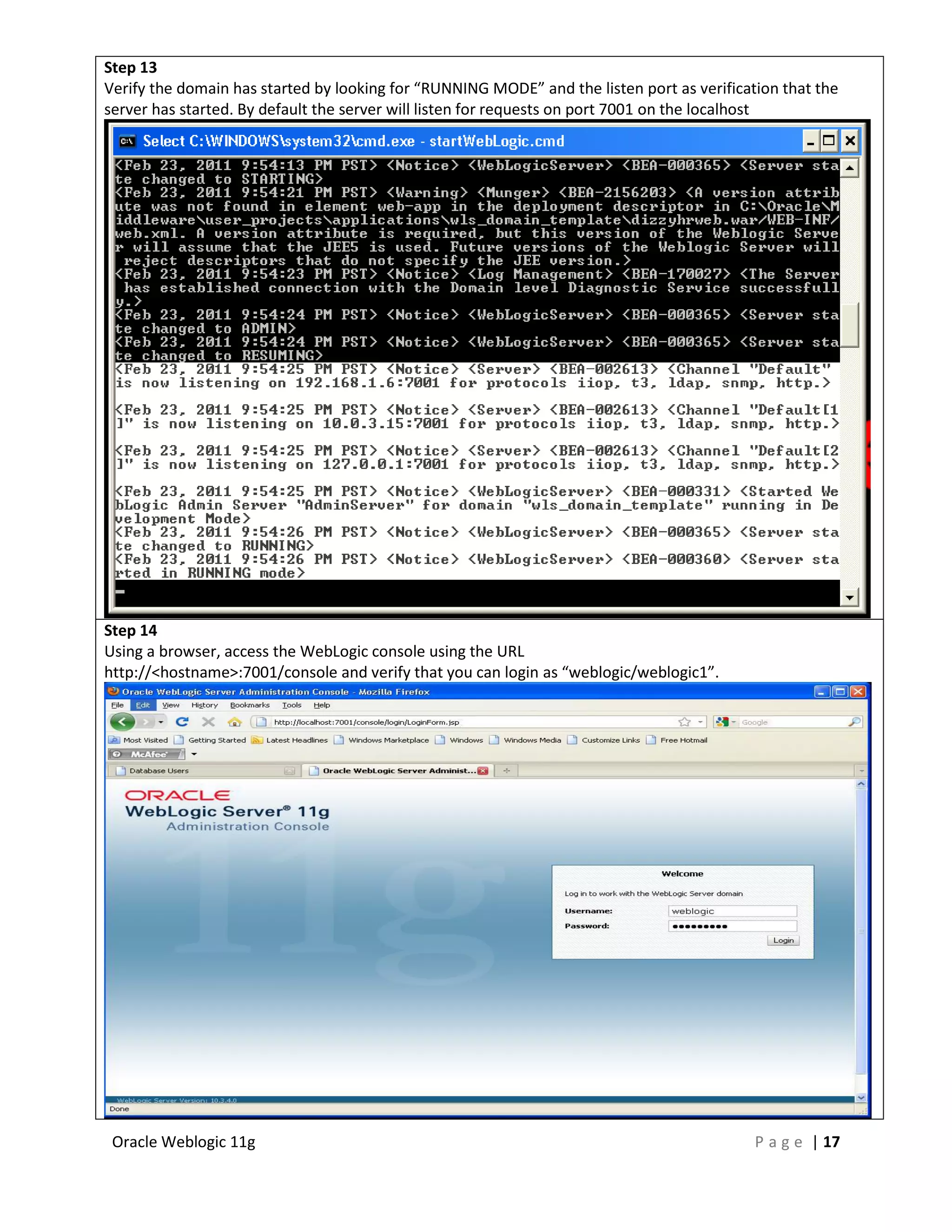Open the Most Visited bookmarks folder
The width and height of the screenshot is (952, 1232).
(139, 740)
